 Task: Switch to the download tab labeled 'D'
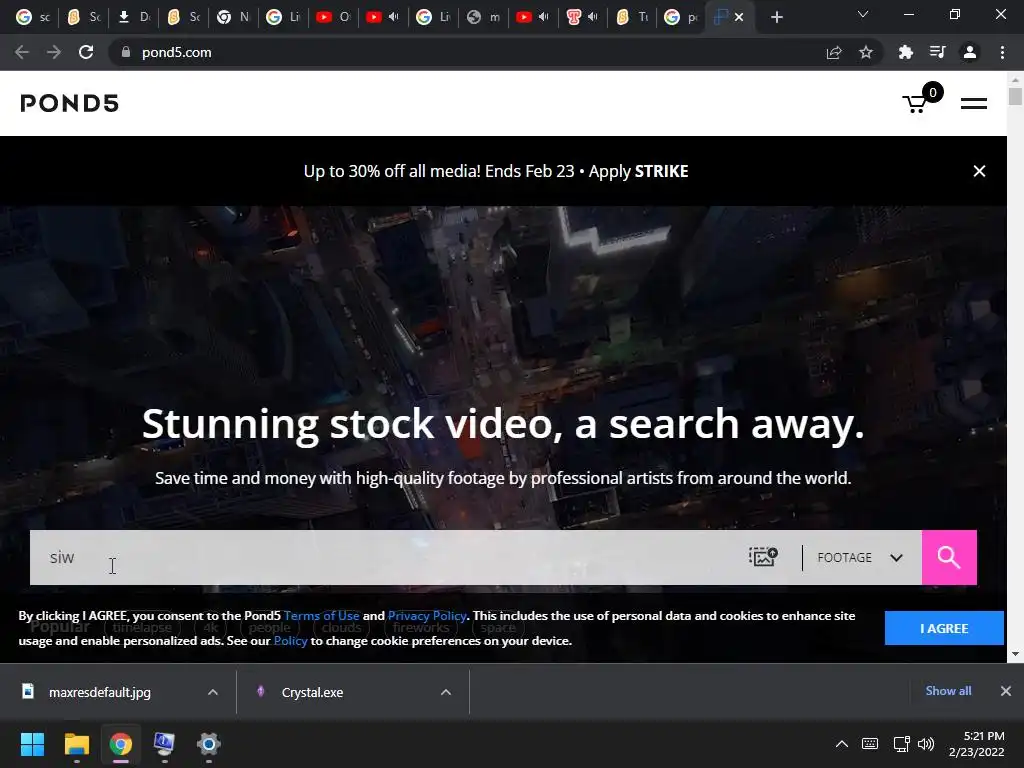pos(133,18)
